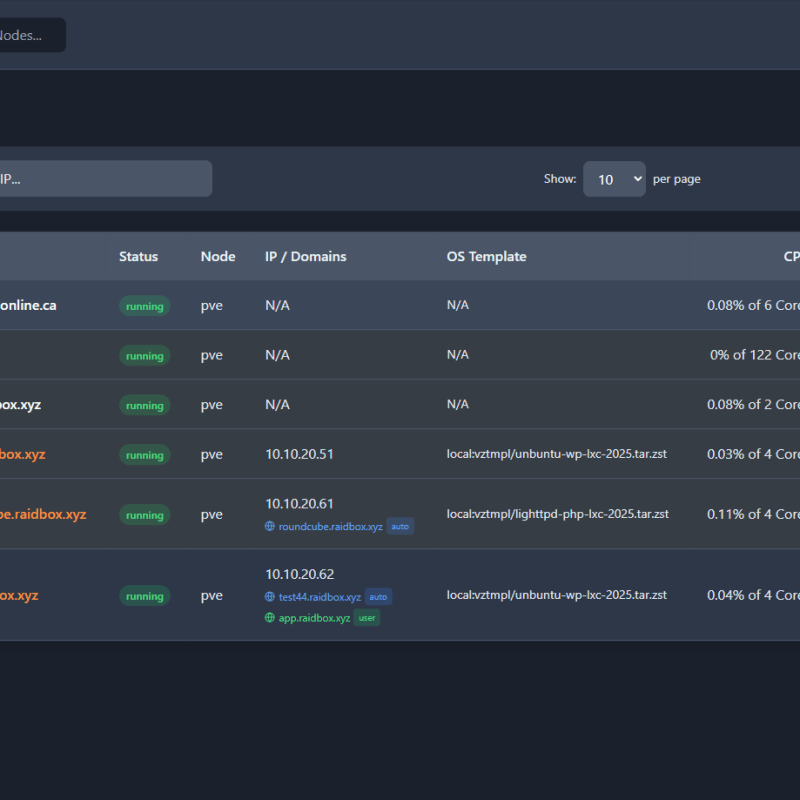Screen dimensions: 800x800
Task: Sort by the IP / Domains column header
Action: coord(305,256)
